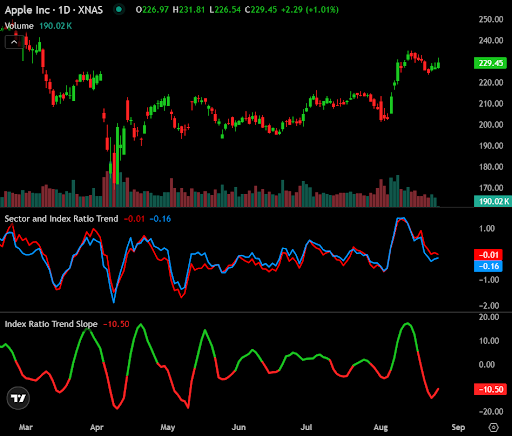Click the Volume indicator label
Image resolution: width=512 pixels, height=436 pixels.
19,26
